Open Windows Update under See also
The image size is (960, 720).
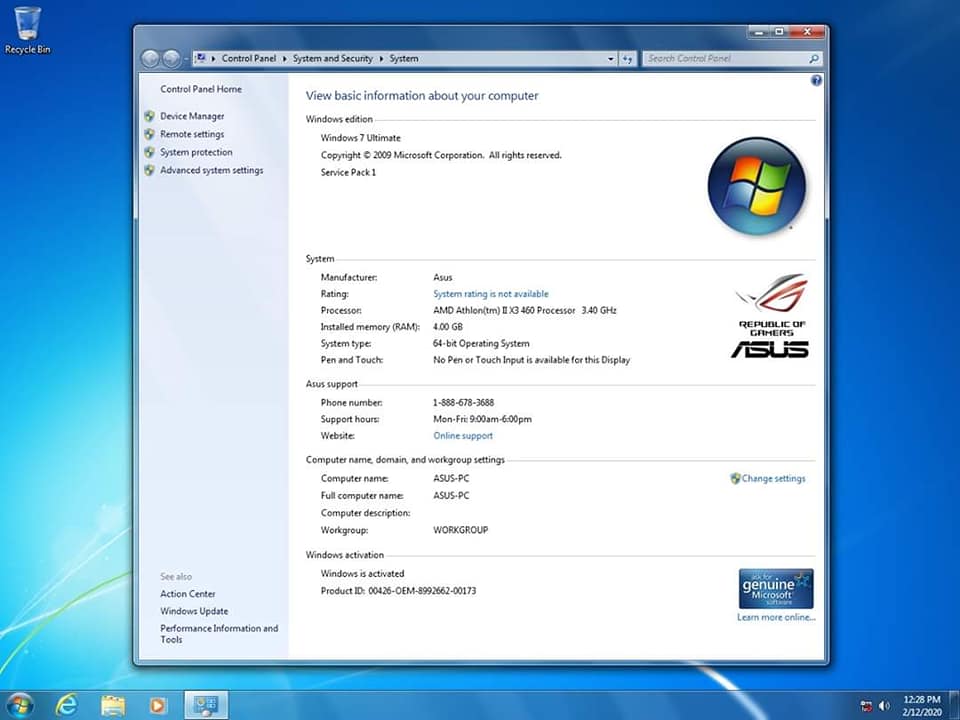pos(194,611)
